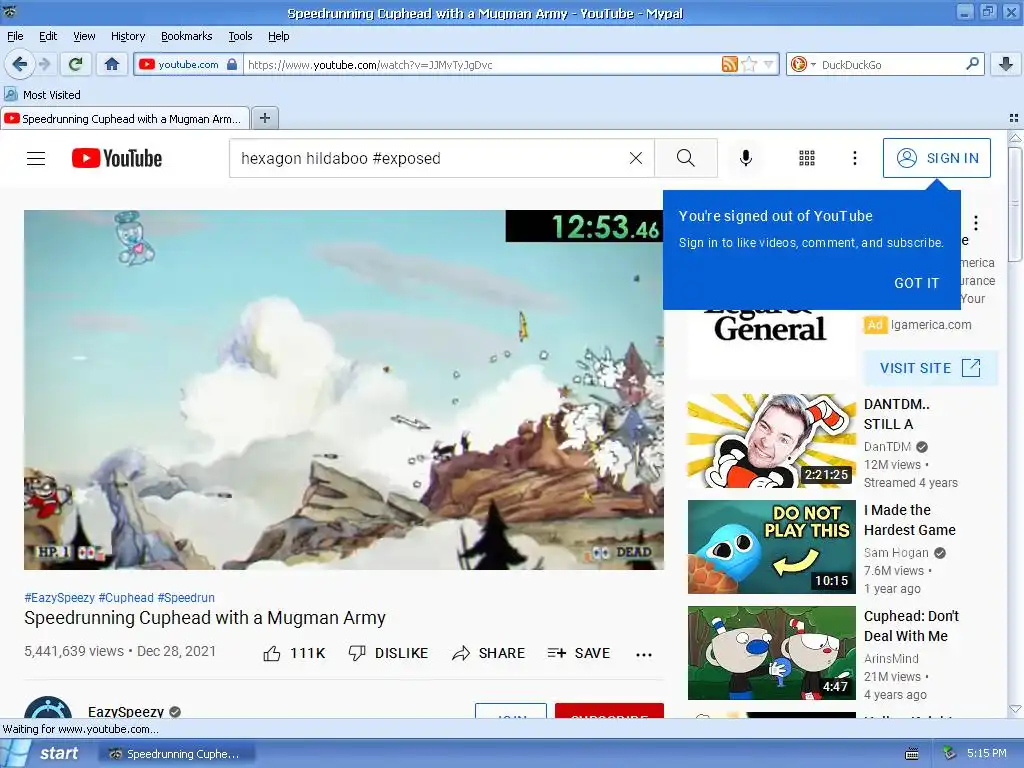Open the Most Visited bookmarks folder
The image size is (1024, 768).
pos(43,95)
